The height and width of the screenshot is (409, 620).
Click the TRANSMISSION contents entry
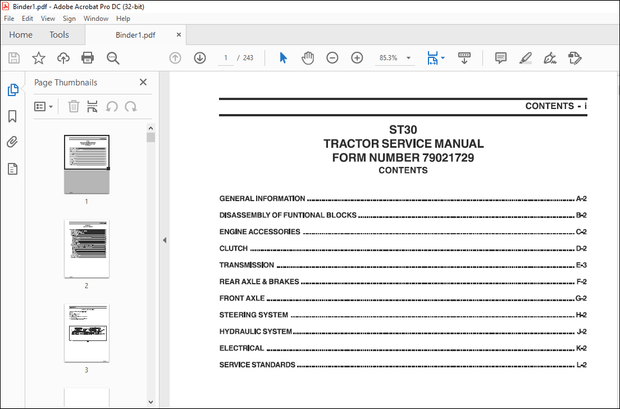click(403, 265)
